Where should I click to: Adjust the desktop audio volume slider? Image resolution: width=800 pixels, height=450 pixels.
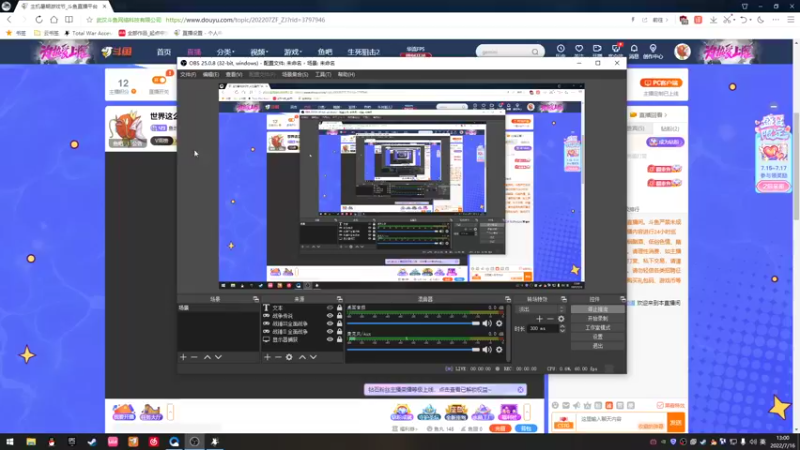click(x=413, y=323)
